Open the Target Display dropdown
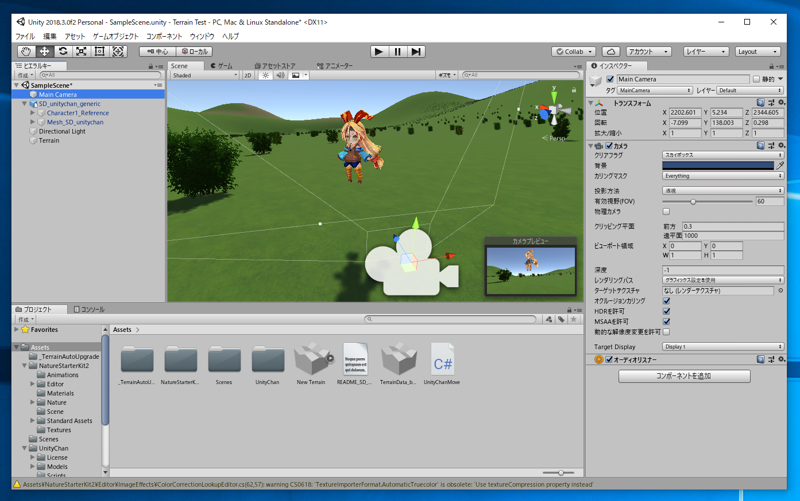 (x=723, y=346)
